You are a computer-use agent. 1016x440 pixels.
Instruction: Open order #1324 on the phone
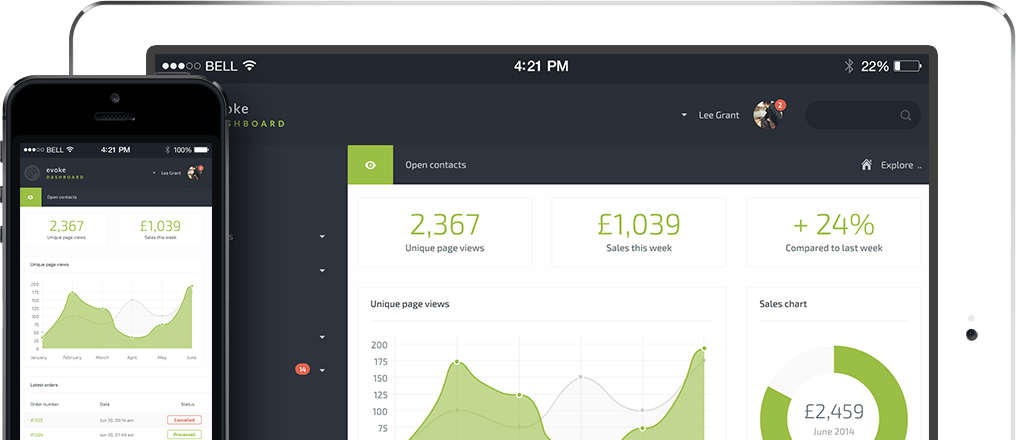click(36, 435)
